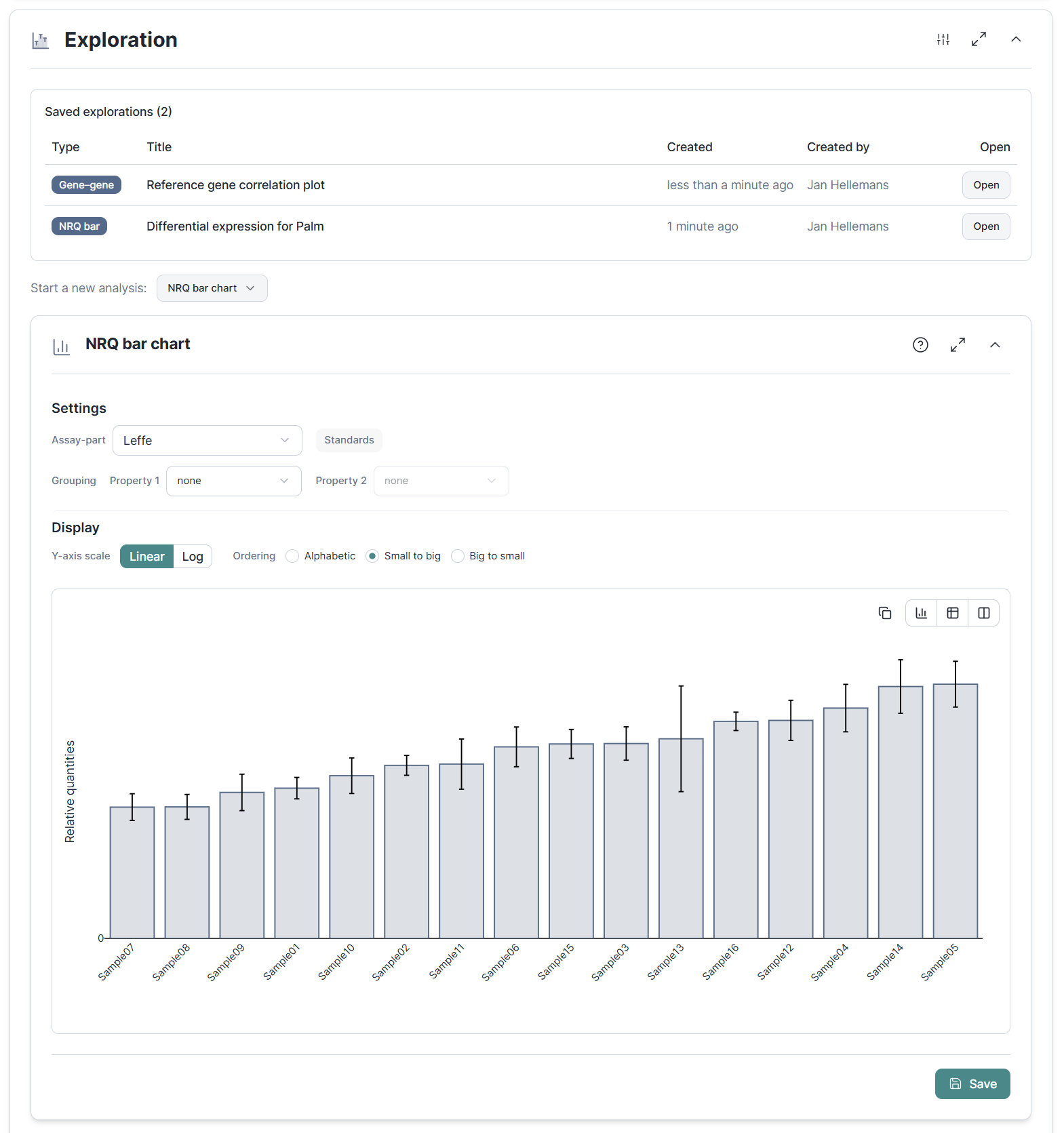
Task: Click the Differential expression for Palm title
Action: 235,226
